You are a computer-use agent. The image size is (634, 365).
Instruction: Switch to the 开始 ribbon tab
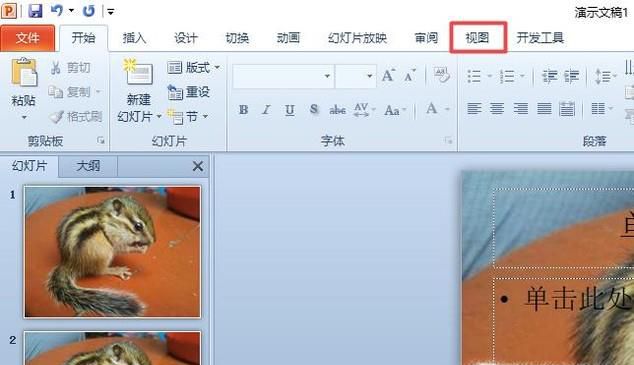click(x=83, y=38)
